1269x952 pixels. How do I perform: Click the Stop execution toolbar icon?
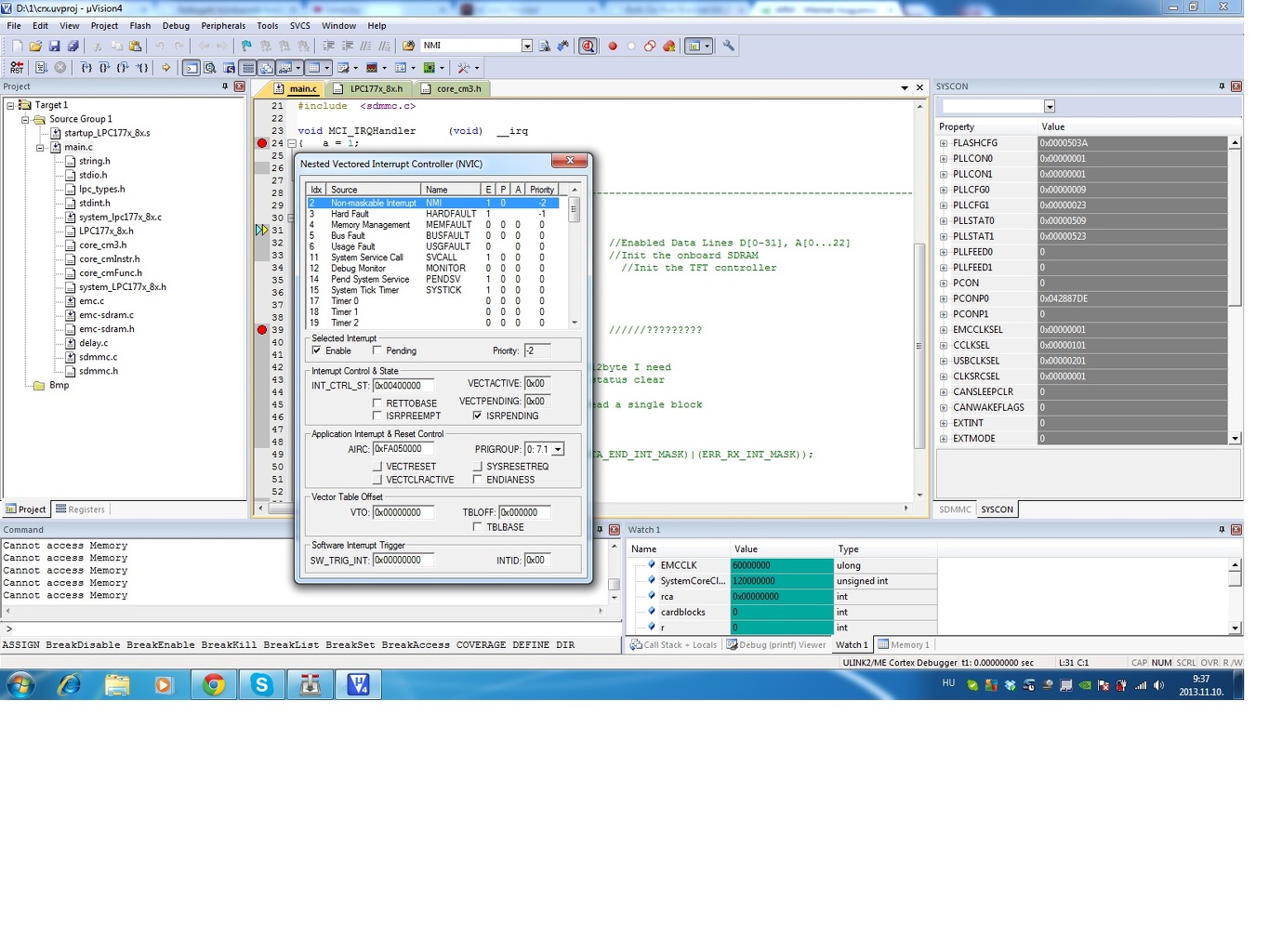pos(60,68)
